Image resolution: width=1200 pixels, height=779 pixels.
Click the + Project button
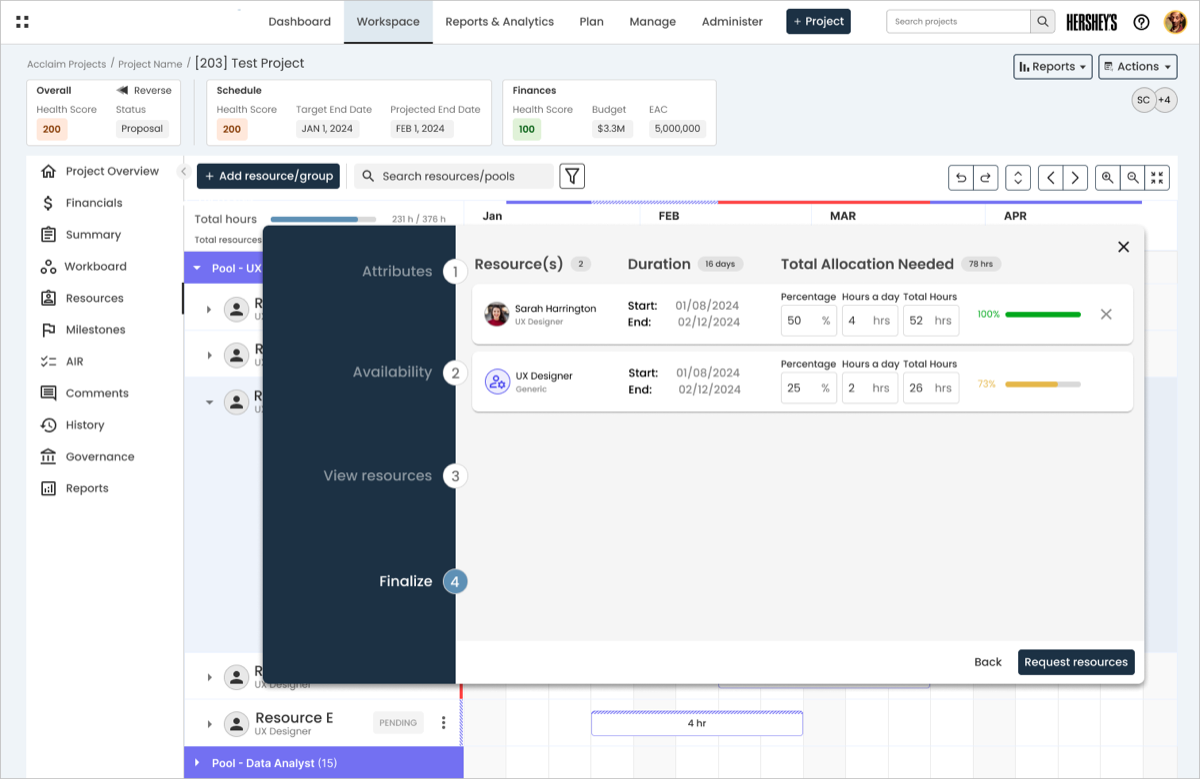click(x=818, y=22)
